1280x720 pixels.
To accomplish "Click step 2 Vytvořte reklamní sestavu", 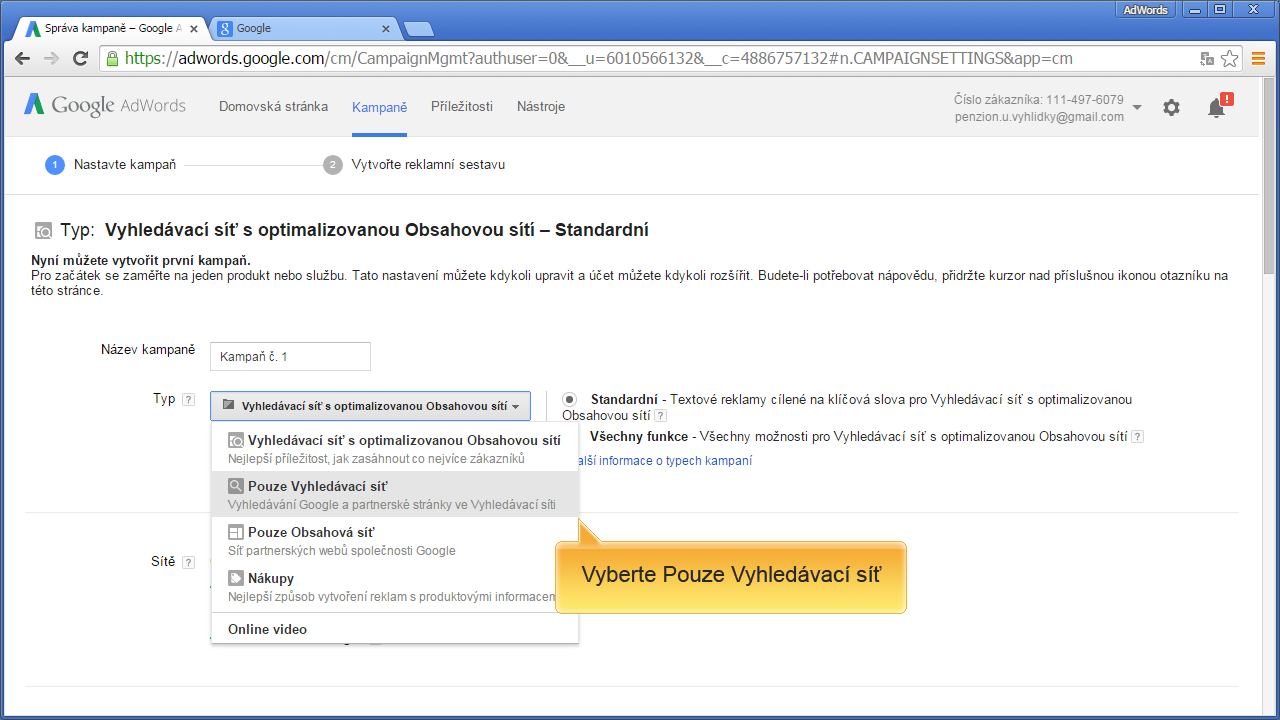I will (x=414, y=164).
